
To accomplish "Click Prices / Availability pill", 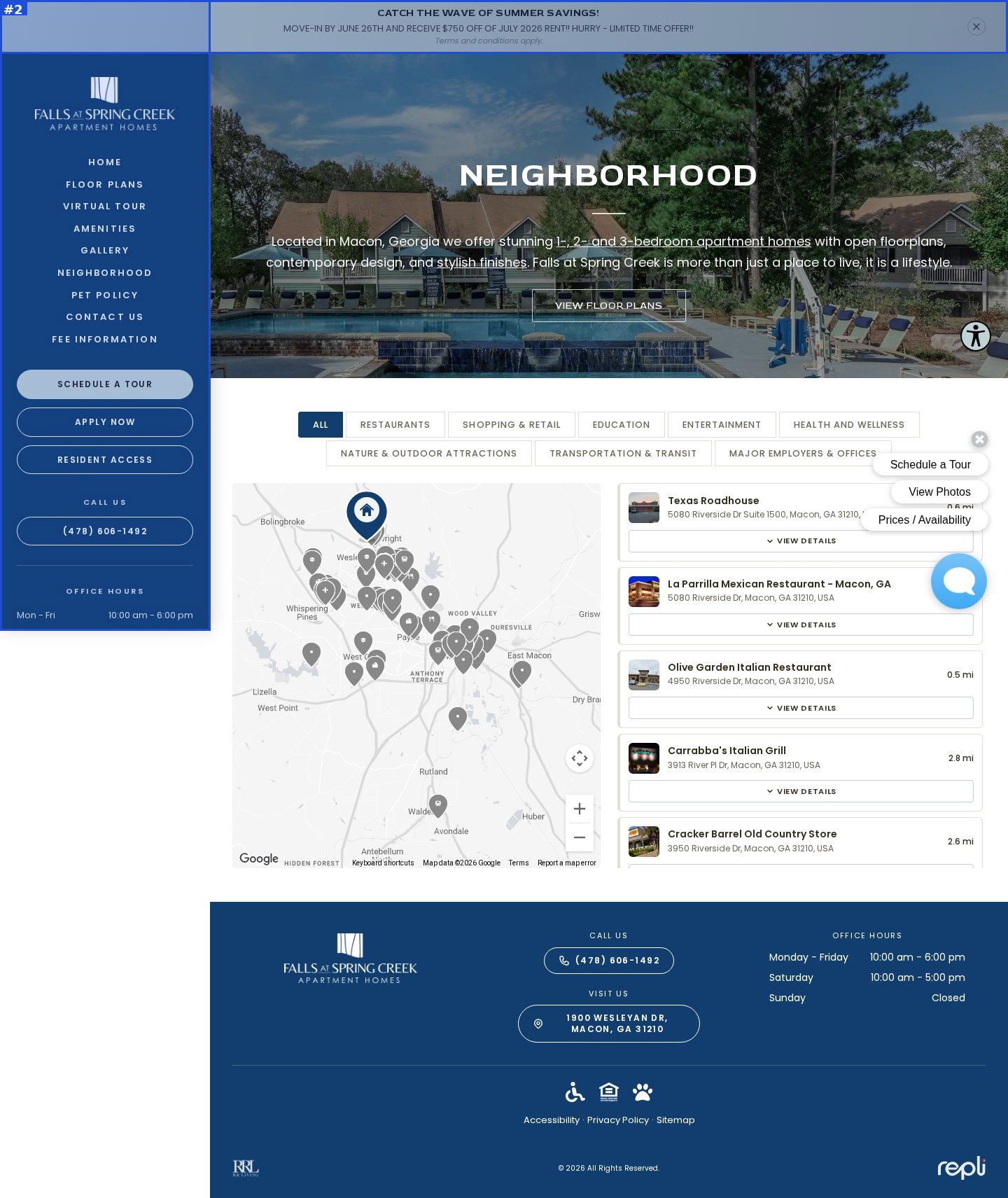I will click(x=924, y=520).
